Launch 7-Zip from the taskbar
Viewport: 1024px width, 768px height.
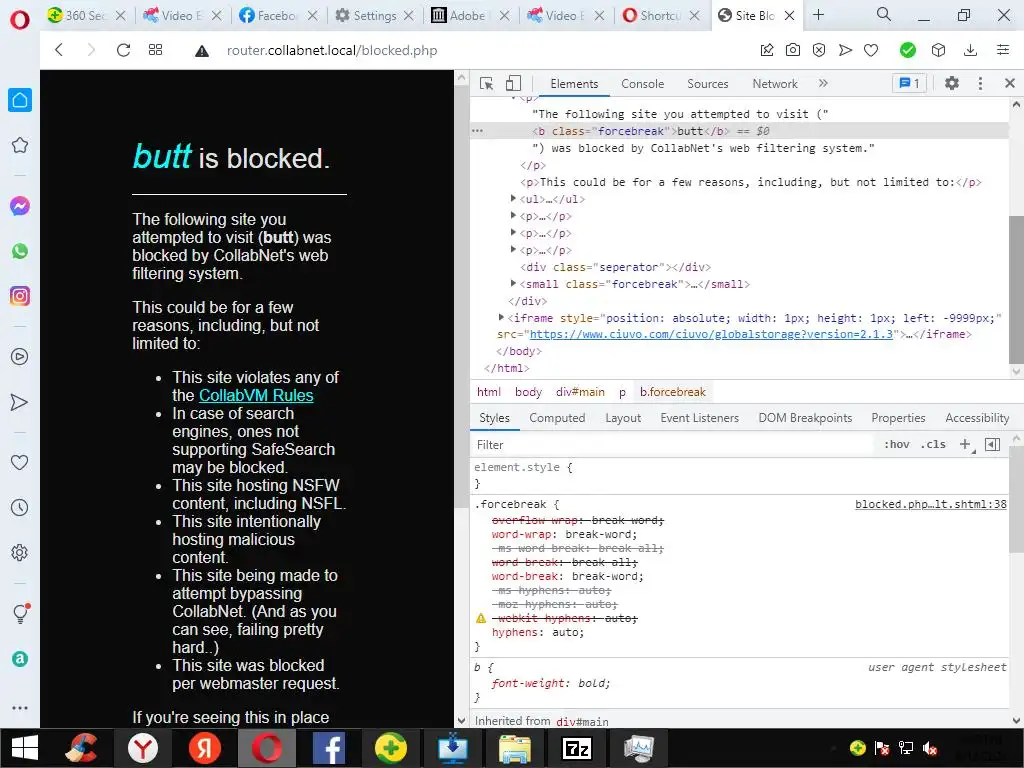point(577,748)
